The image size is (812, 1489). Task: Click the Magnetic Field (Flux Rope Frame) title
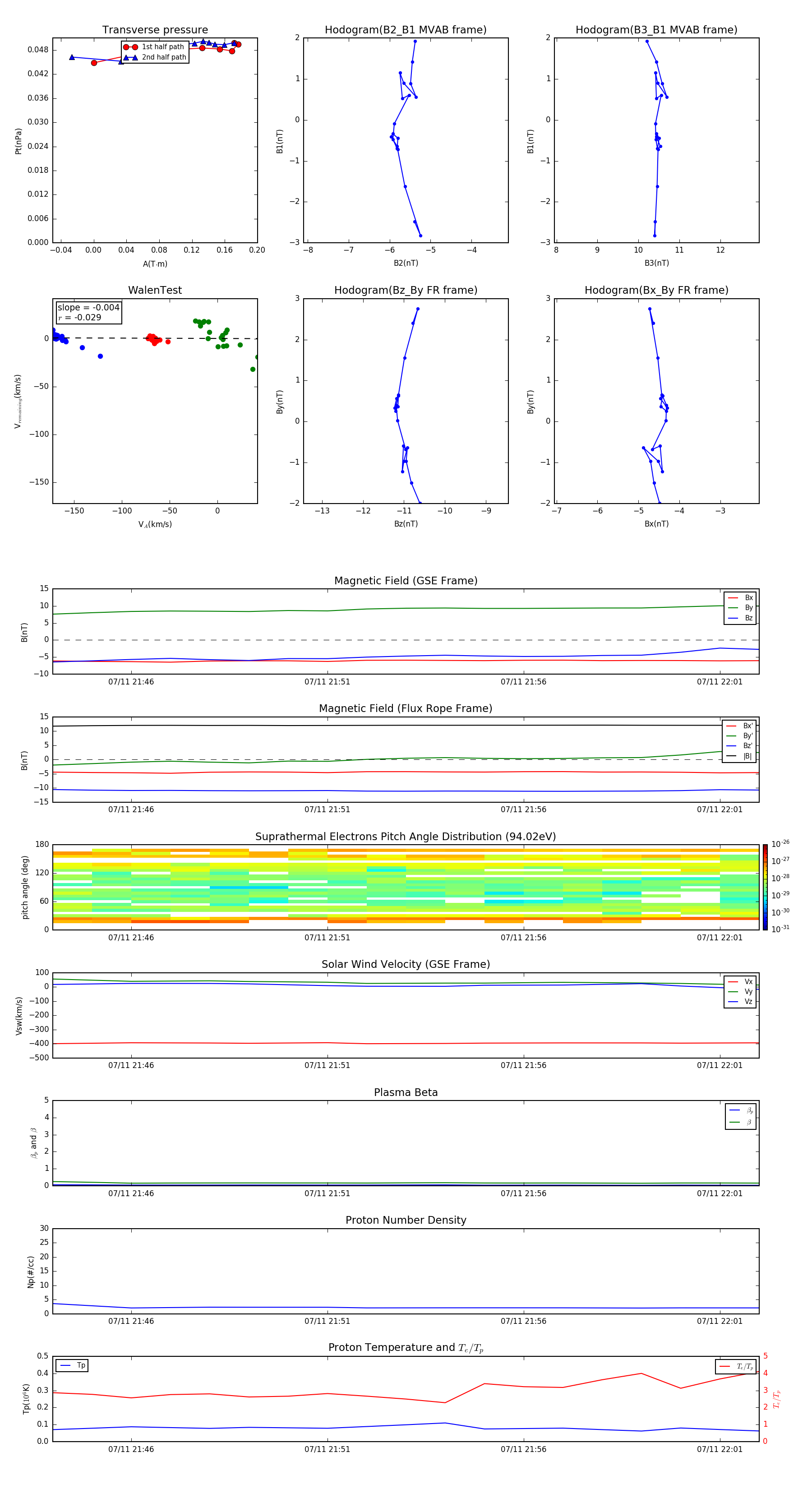click(x=405, y=709)
